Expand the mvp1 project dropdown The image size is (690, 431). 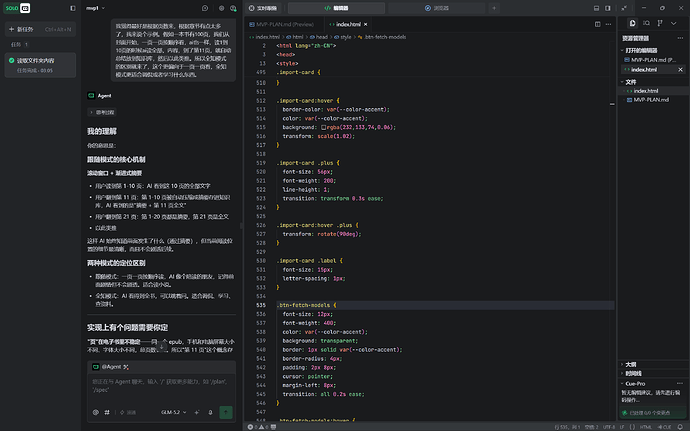(95, 8)
